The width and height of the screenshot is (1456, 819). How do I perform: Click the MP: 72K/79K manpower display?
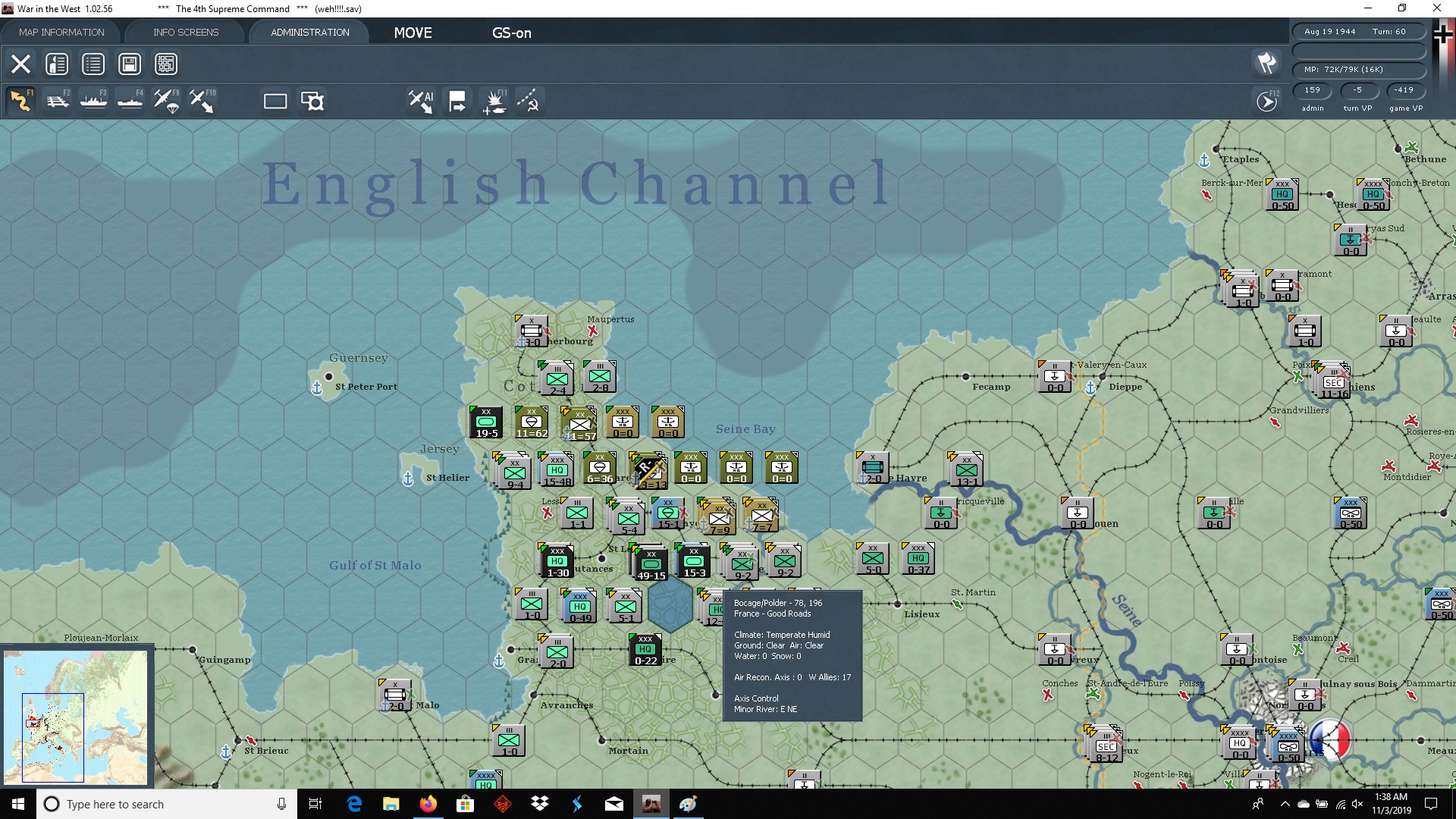point(1359,69)
